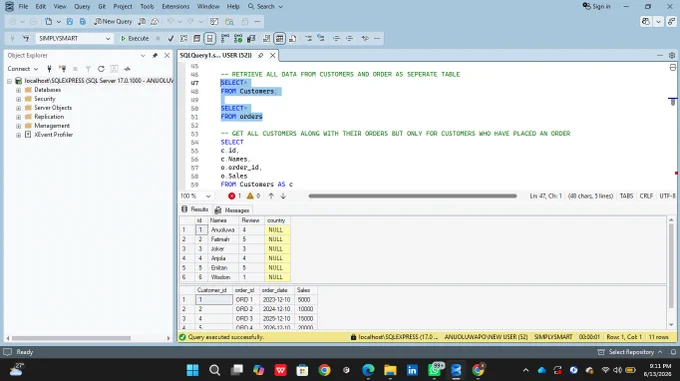The height and width of the screenshot is (381, 680).
Task: Expand the Server Objects folder
Action: click(x=19, y=108)
